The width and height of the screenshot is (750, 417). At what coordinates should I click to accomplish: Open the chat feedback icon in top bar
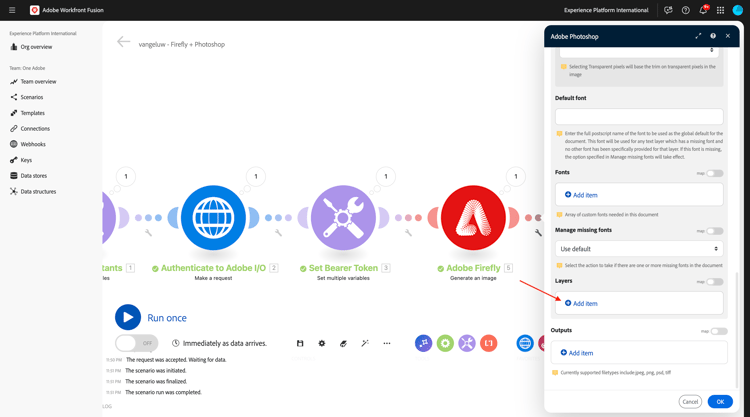click(x=668, y=10)
